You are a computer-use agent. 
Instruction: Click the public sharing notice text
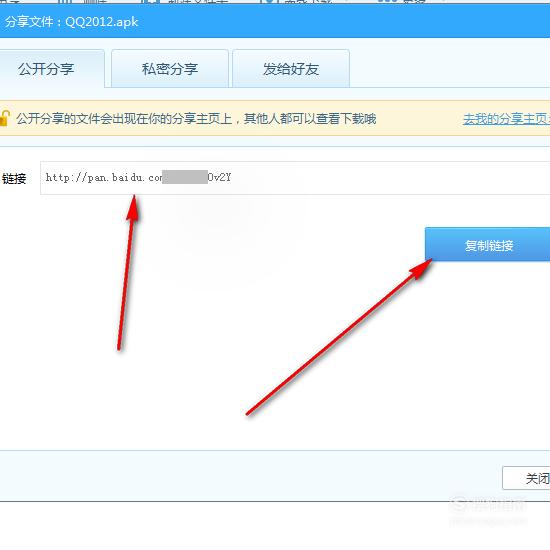pos(196,119)
